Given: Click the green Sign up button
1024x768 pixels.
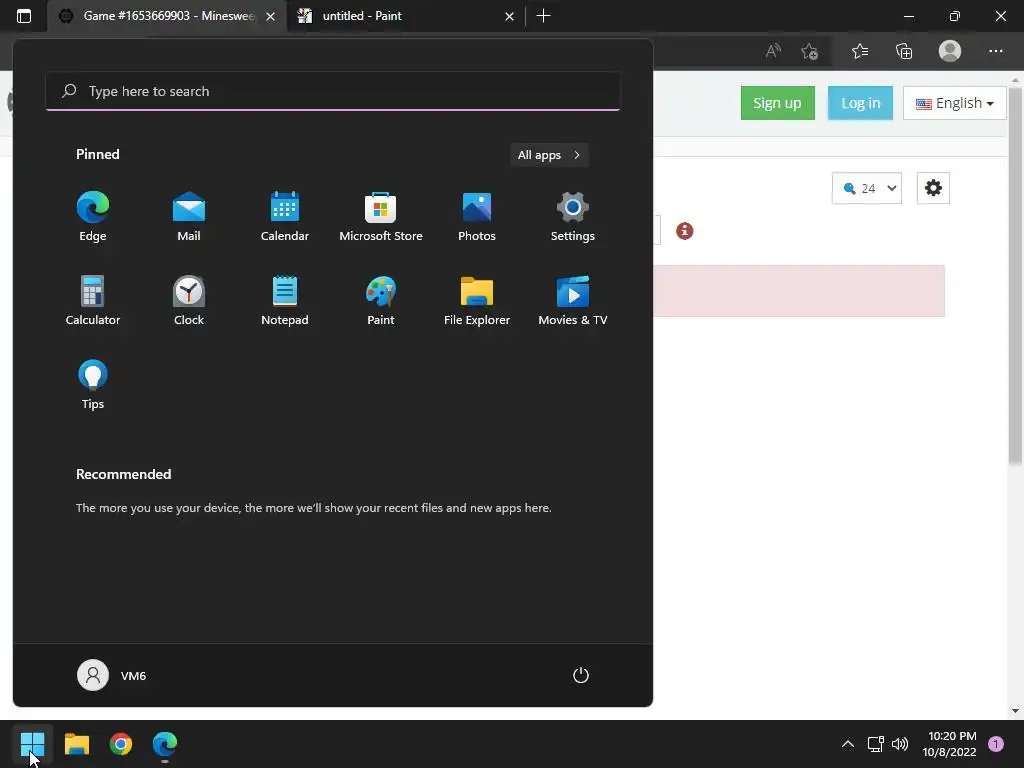Looking at the screenshot, I should tap(777, 103).
